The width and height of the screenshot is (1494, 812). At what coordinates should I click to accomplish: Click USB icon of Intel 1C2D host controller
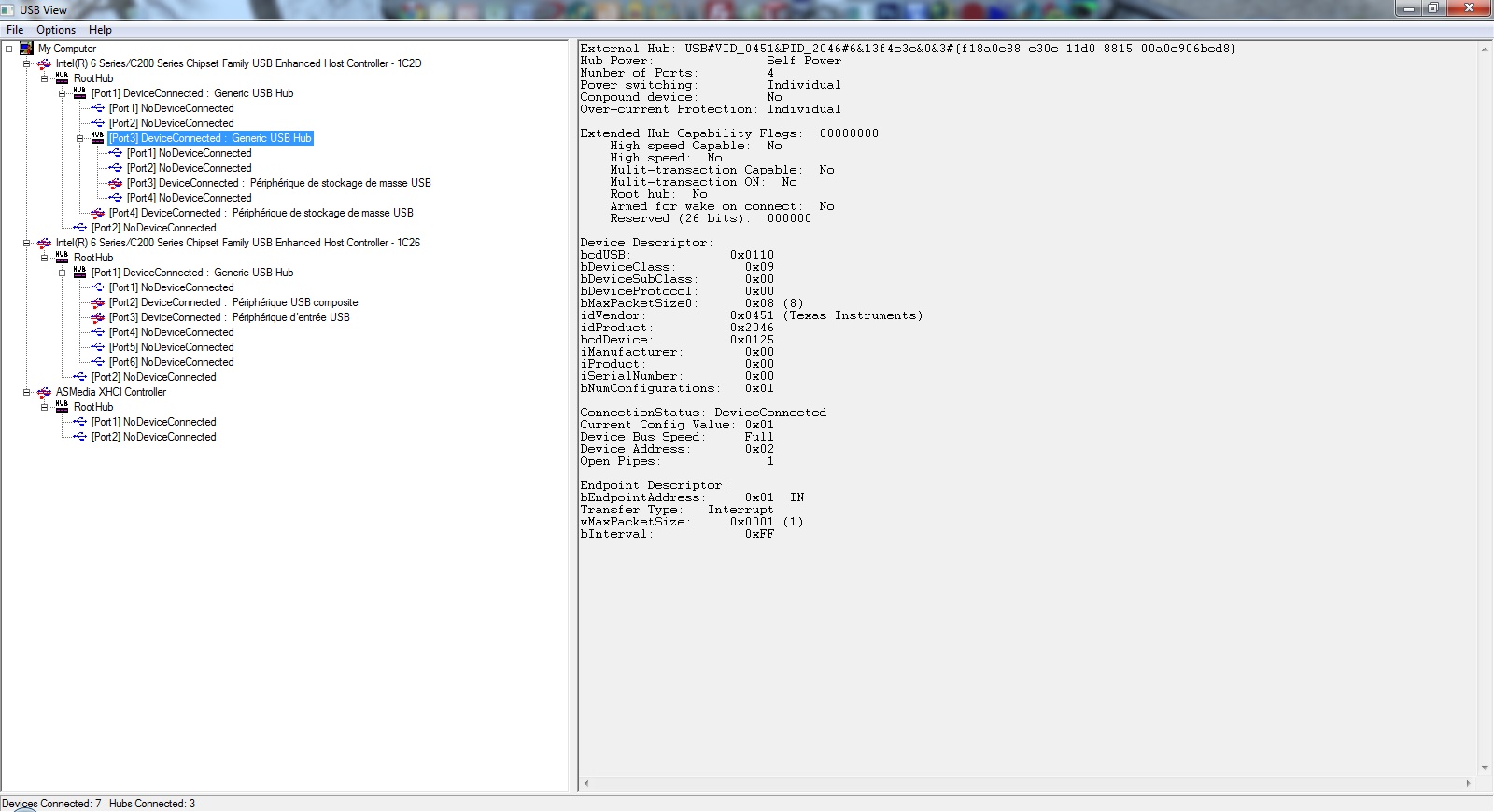click(x=45, y=63)
